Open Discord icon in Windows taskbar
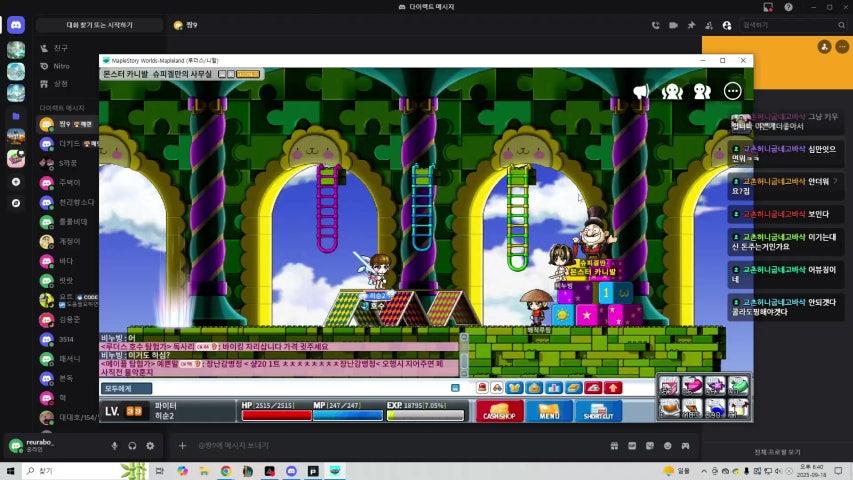The height and width of the screenshot is (480, 853). 292,471
